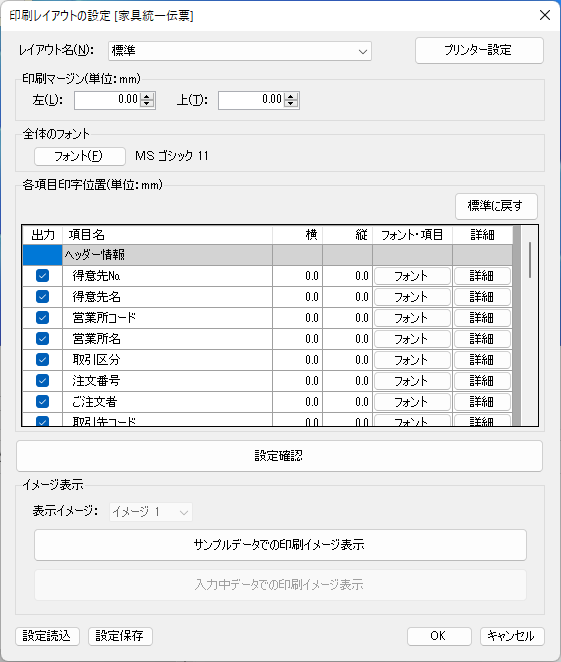561x662 pixels.
Task: Click the 縦 value of 取引区分
Action: tap(348, 360)
